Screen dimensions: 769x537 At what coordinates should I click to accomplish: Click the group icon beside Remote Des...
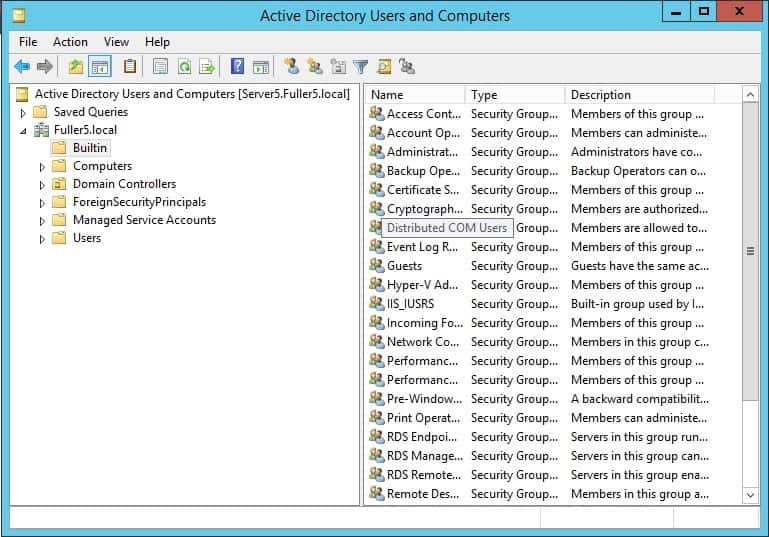(x=377, y=493)
